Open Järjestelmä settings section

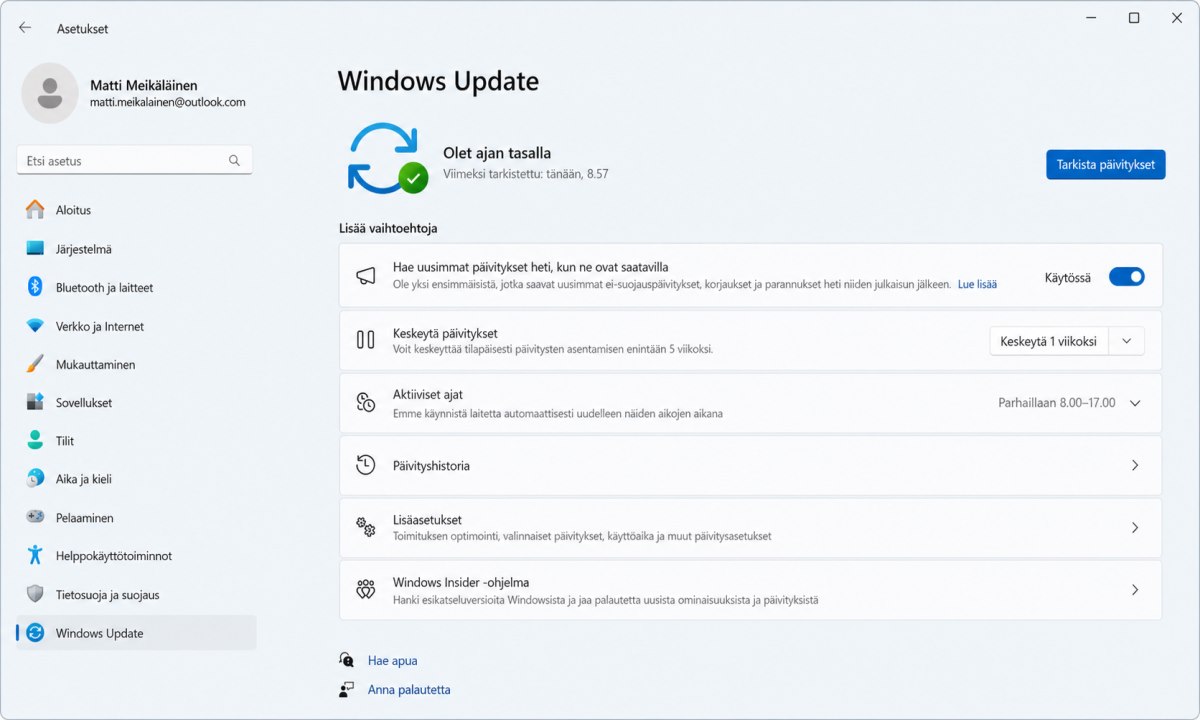pyautogui.click(x=136, y=249)
